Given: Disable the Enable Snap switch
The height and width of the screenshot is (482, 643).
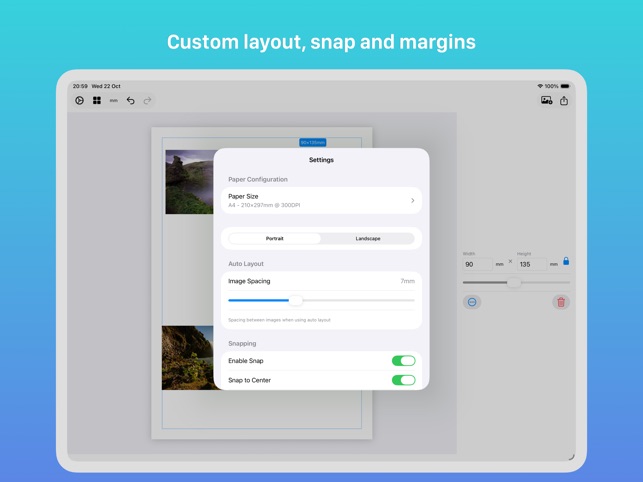Looking at the screenshot, I should (x=403, y=361).
